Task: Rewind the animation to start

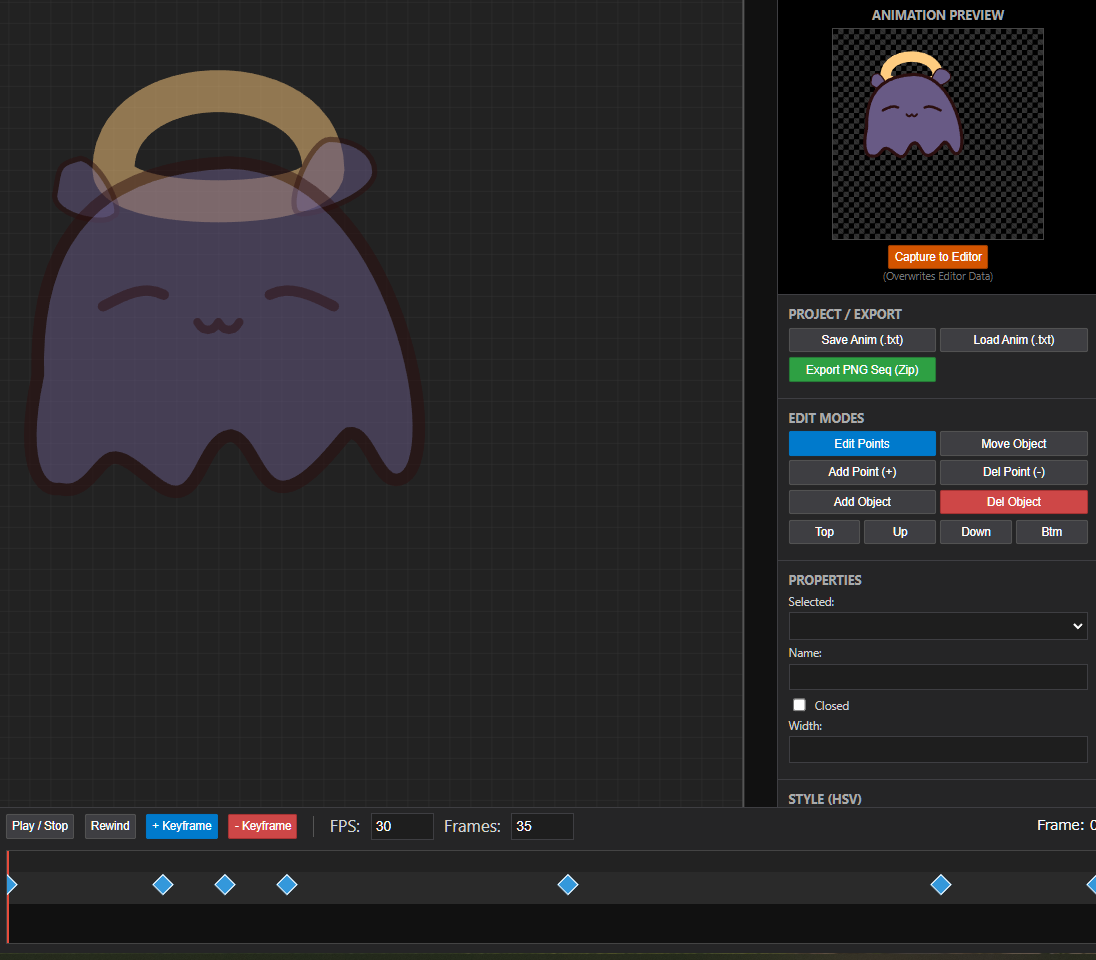Action: point(110,826)
